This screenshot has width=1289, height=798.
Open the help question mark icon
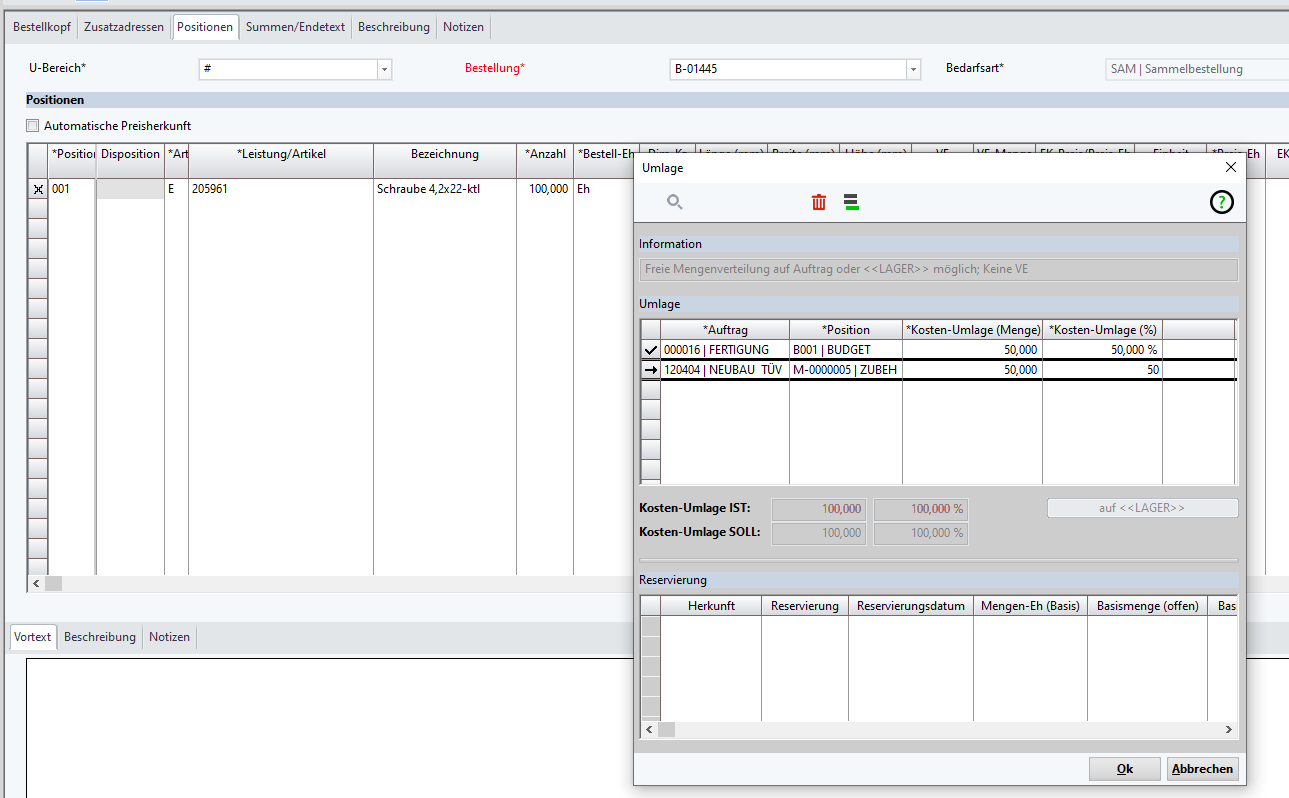pyautogui.click(x=1221, y=202)
